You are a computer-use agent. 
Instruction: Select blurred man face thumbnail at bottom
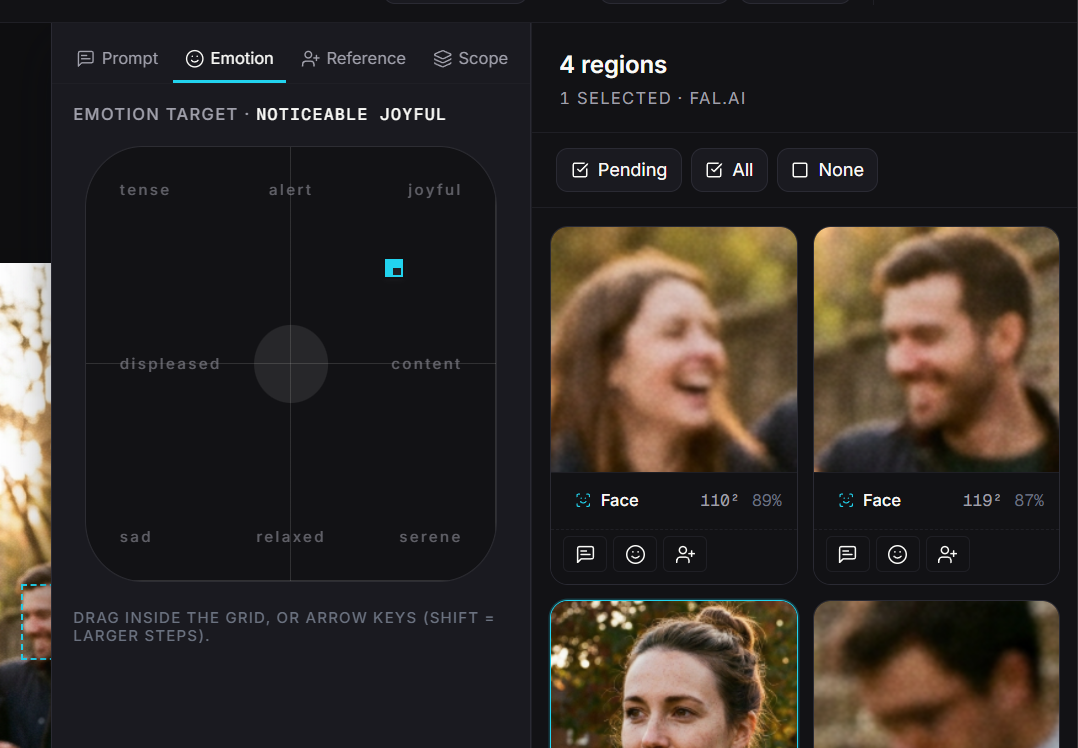[x=936, y=674]
